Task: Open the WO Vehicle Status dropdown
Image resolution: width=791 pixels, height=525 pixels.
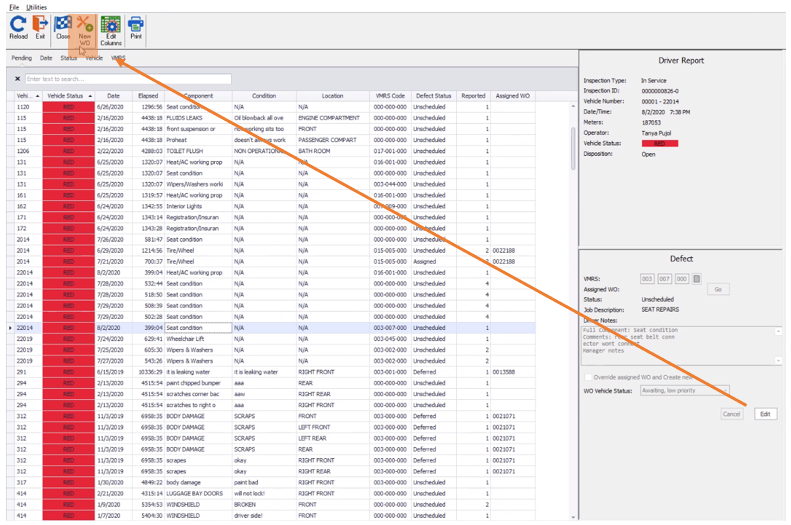Action: pyautogui.click(x=684, y=391)
